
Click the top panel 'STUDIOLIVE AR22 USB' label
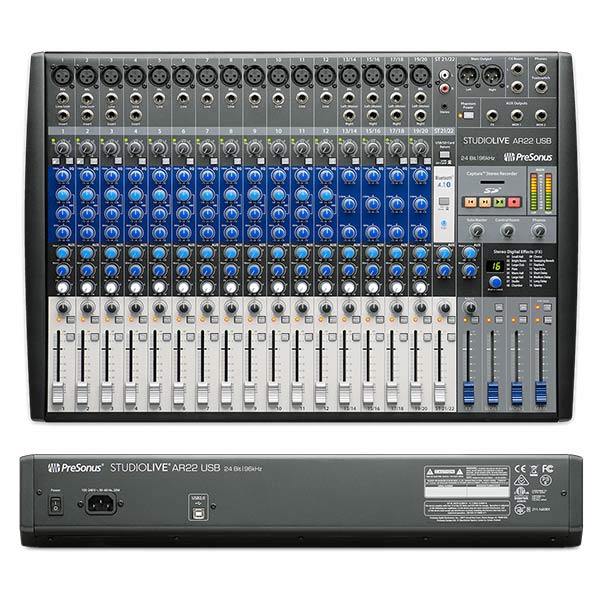[507, 141]
